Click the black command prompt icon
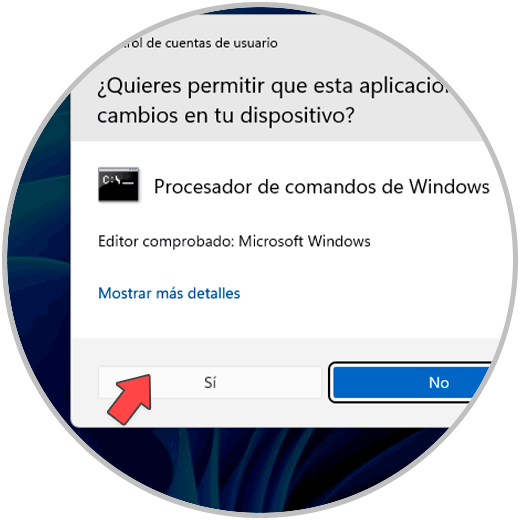Viewport: 520px width, 520px height. coord(118,184)
